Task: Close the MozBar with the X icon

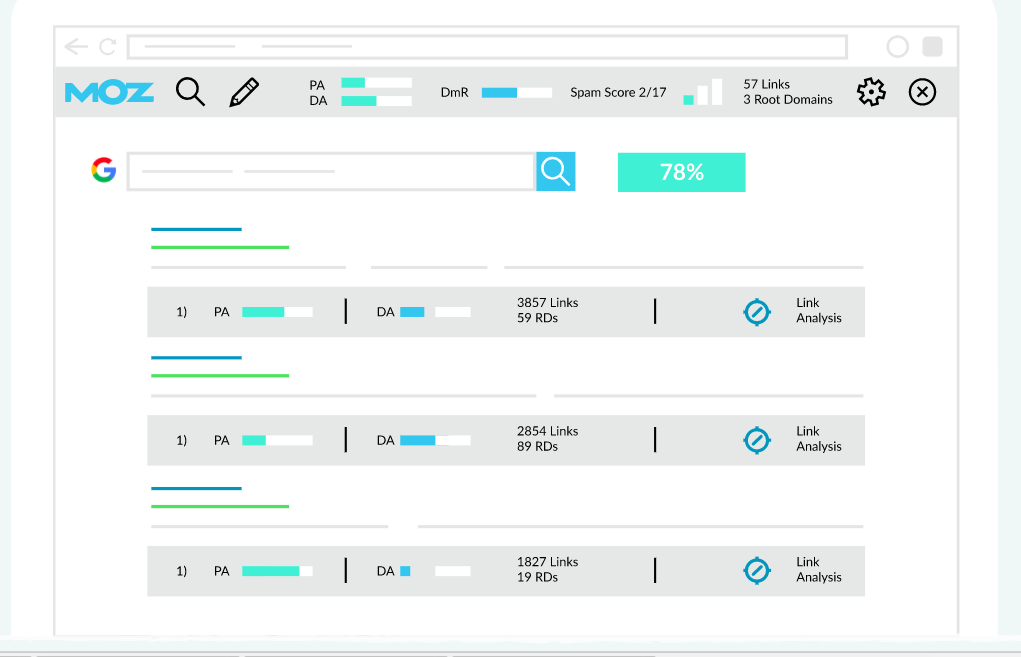Action: coord(922,91)
